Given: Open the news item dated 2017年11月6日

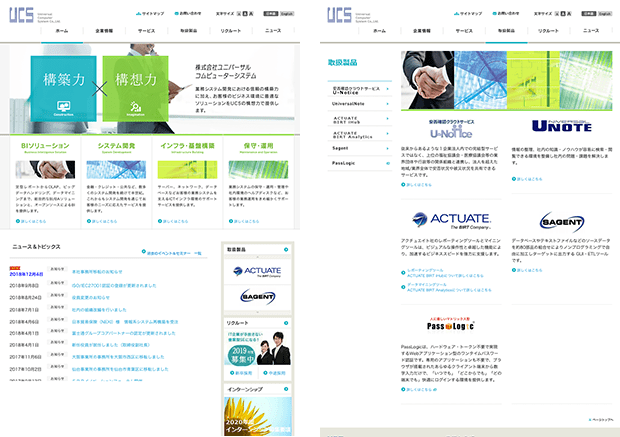Looking at the screenshot, I should pyautogui.click(x=118, y=357).
